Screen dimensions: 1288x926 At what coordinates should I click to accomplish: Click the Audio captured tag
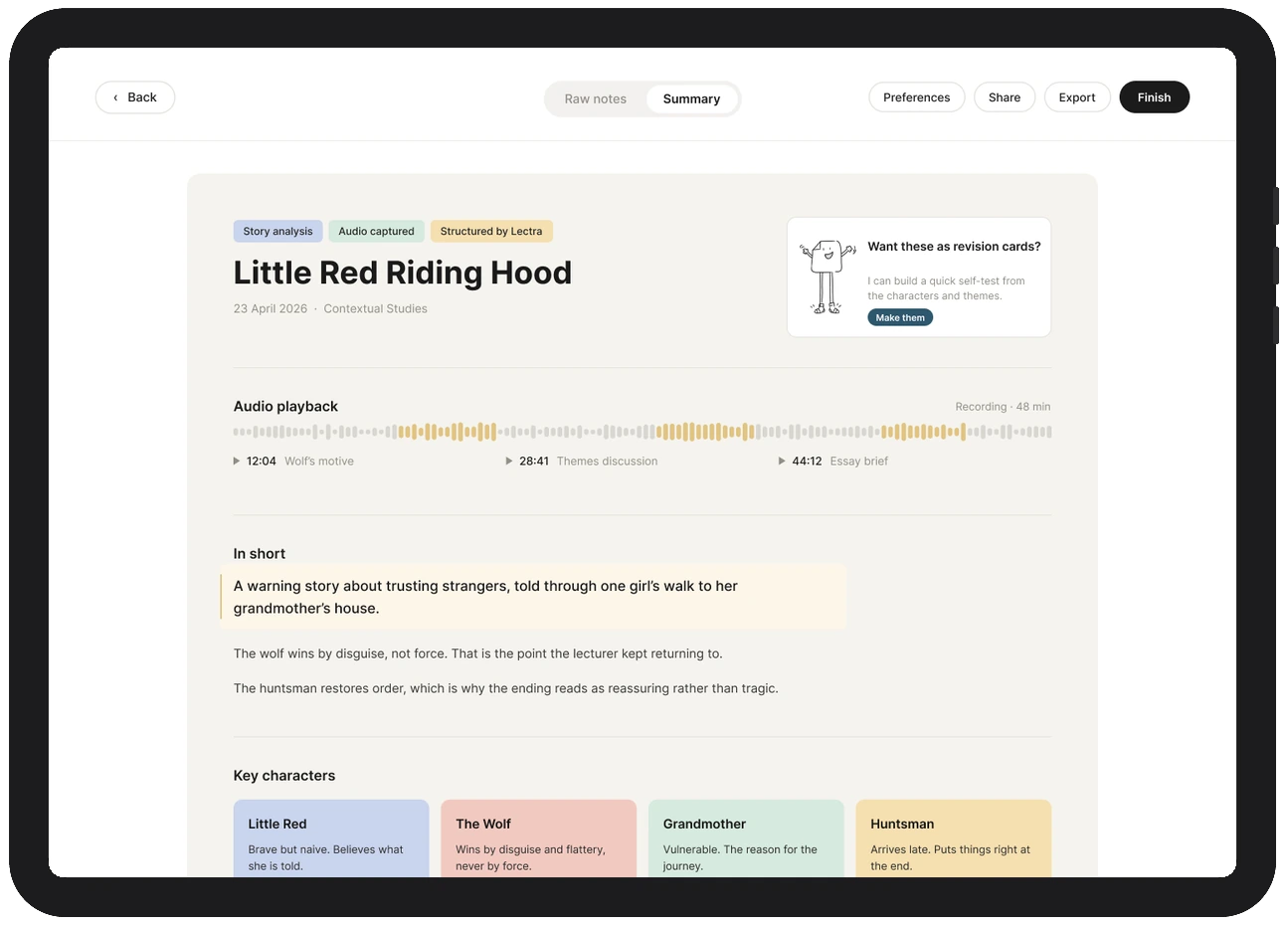(x=377, y=232)
